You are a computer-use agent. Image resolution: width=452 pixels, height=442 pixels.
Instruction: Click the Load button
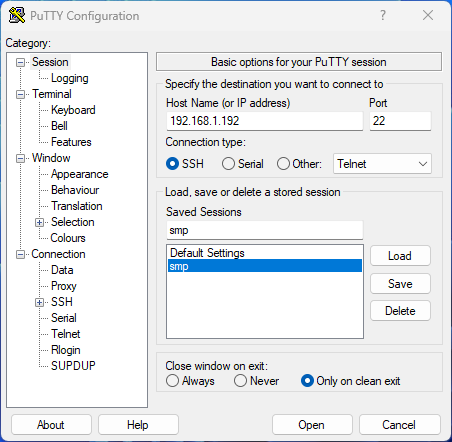400,256
